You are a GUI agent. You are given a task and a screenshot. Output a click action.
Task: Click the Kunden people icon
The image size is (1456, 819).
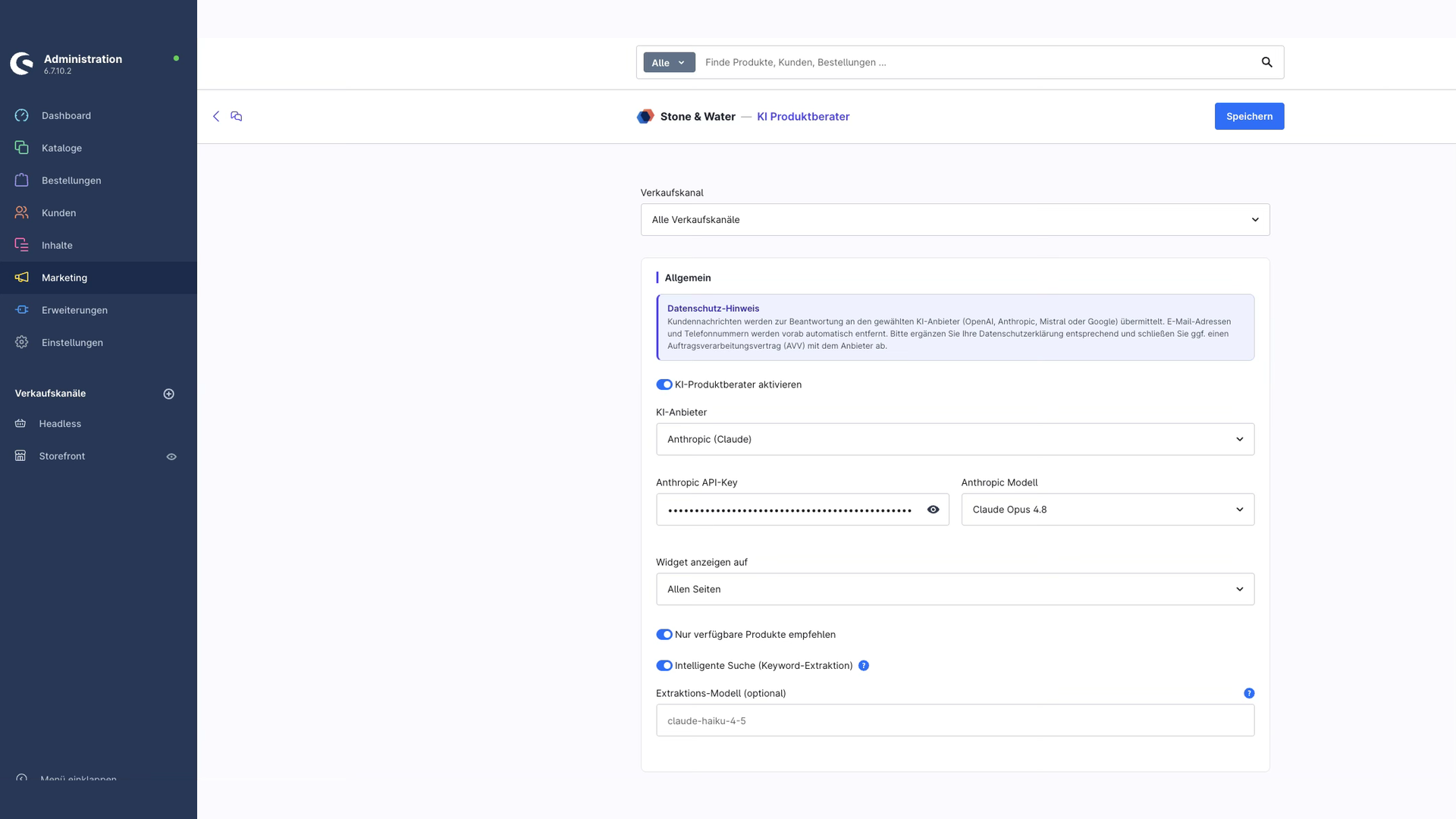click(x=21, y=213)
